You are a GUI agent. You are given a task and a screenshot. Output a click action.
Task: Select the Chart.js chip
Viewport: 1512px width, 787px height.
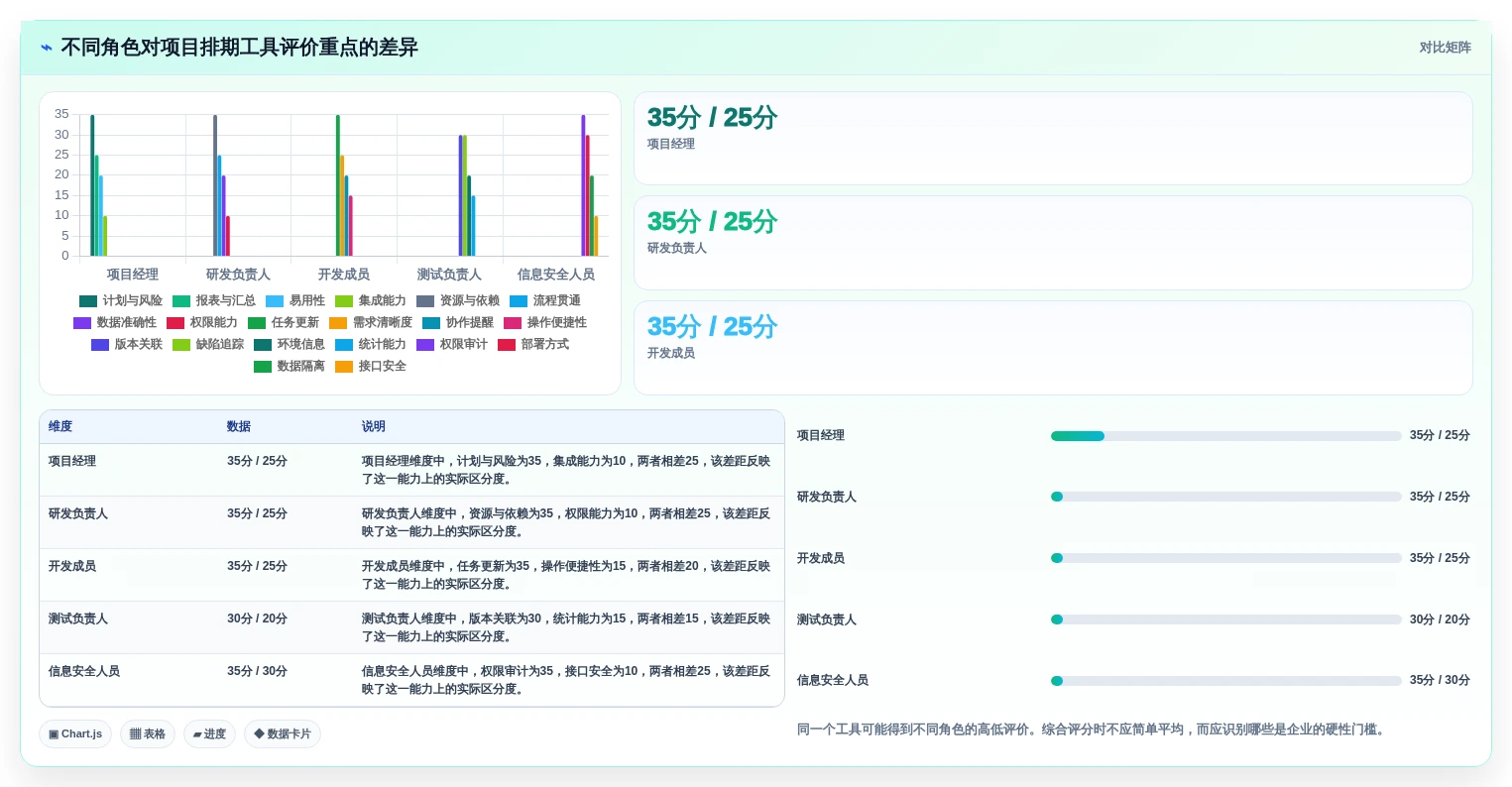pos(75,734)
